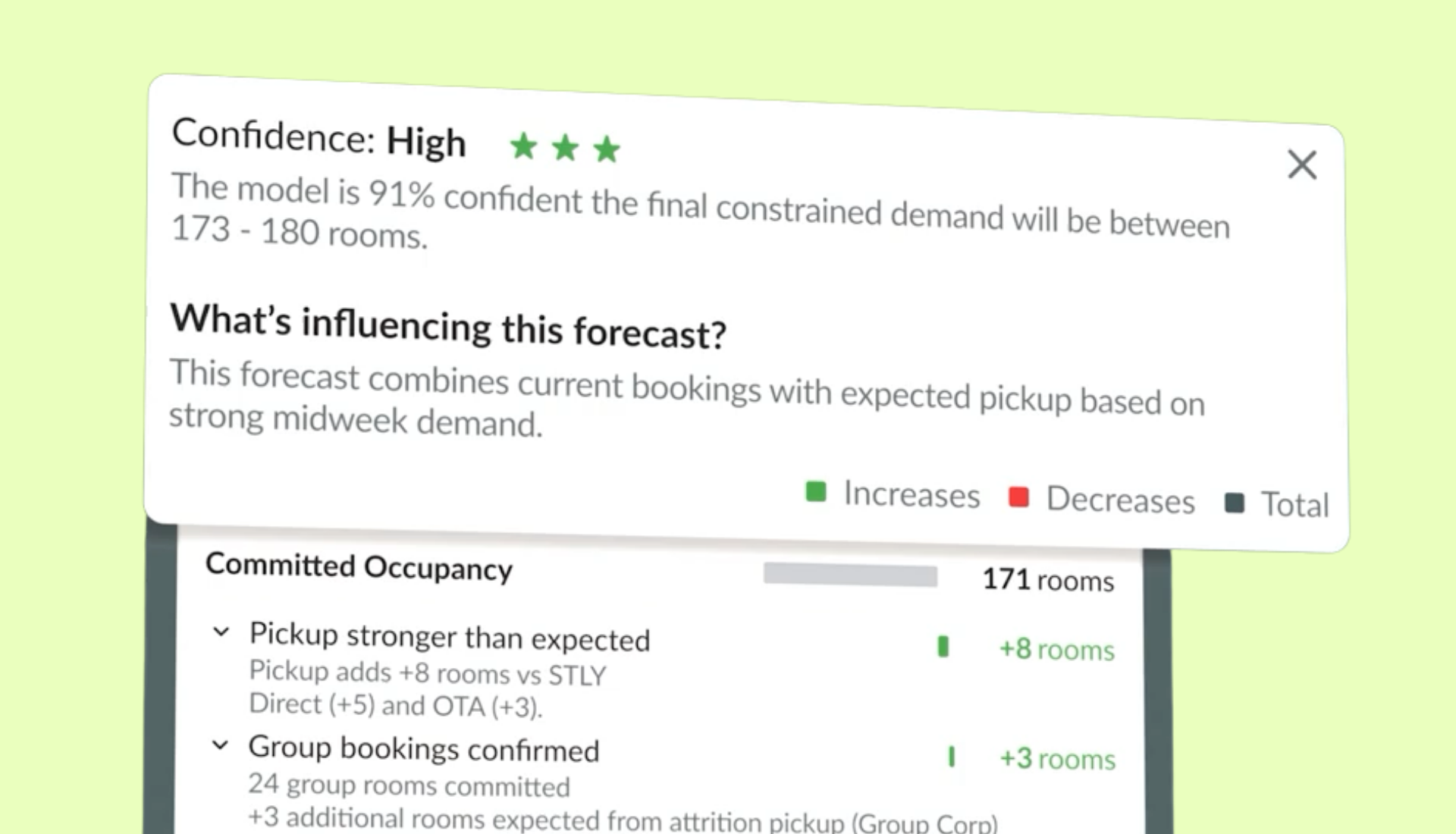Click the 171 rooms total

(x=1048, y=580)
